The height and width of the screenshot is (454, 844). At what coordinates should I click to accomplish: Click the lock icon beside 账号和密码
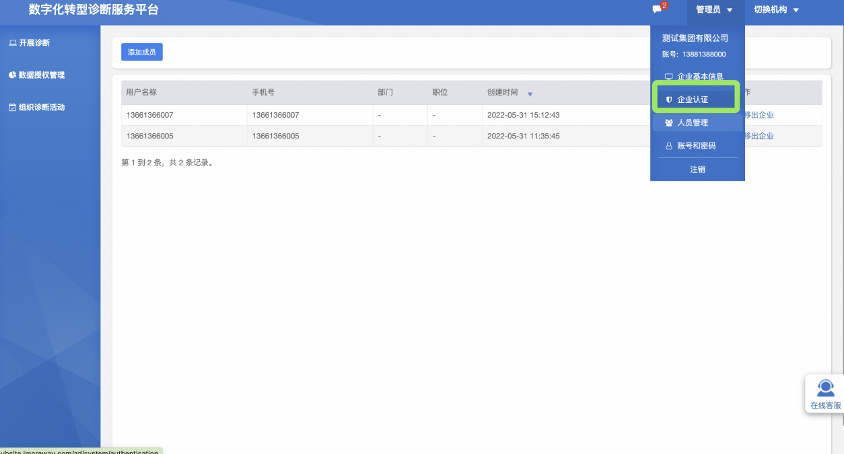pyautogui.click(x=669, y=146)
